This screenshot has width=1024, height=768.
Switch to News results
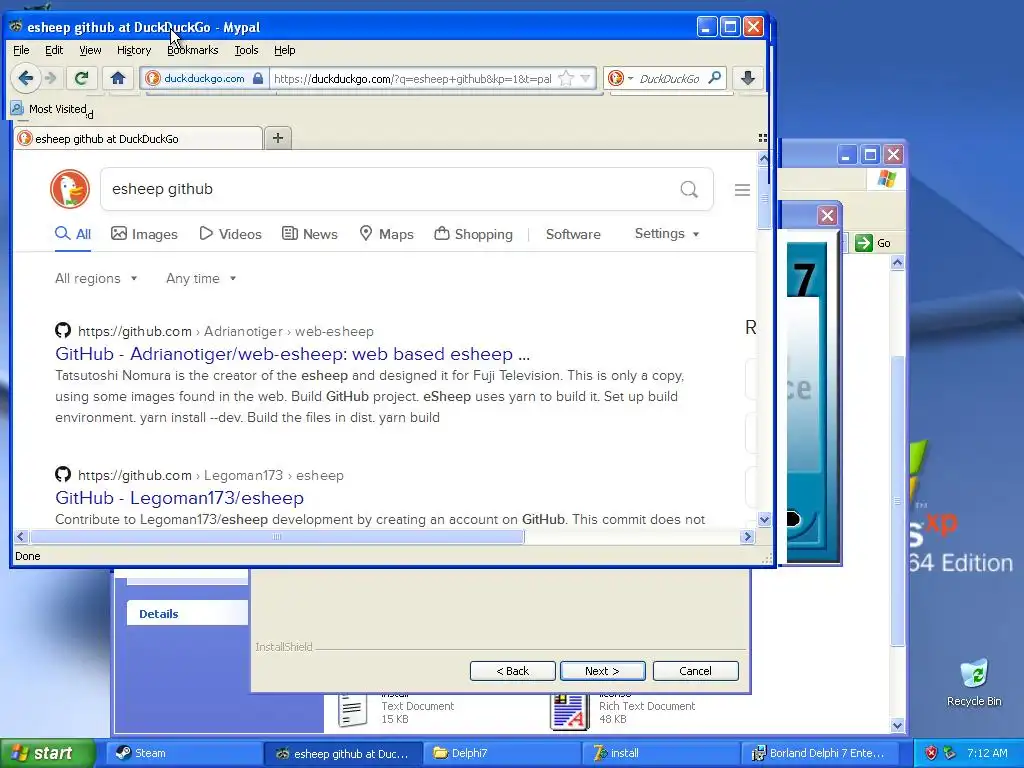(310, 234)
